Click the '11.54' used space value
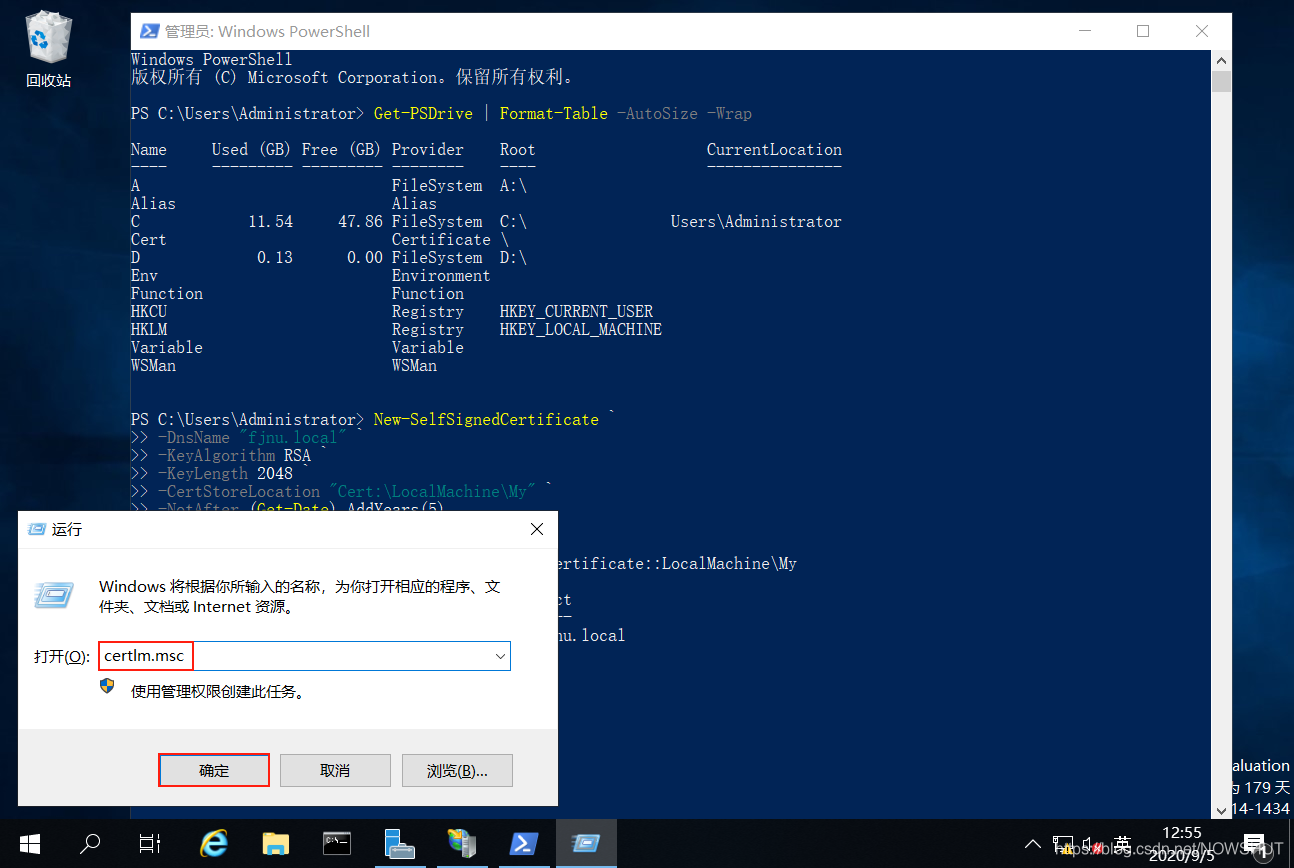This screenshot has height=868, width=1294. click(270, 221)
